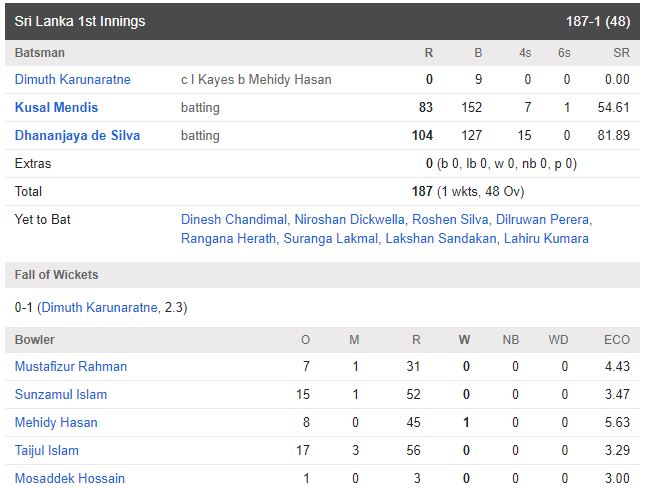
Task: Click Sunzamul Islam bowler link
Action: [x=61, y=395]
